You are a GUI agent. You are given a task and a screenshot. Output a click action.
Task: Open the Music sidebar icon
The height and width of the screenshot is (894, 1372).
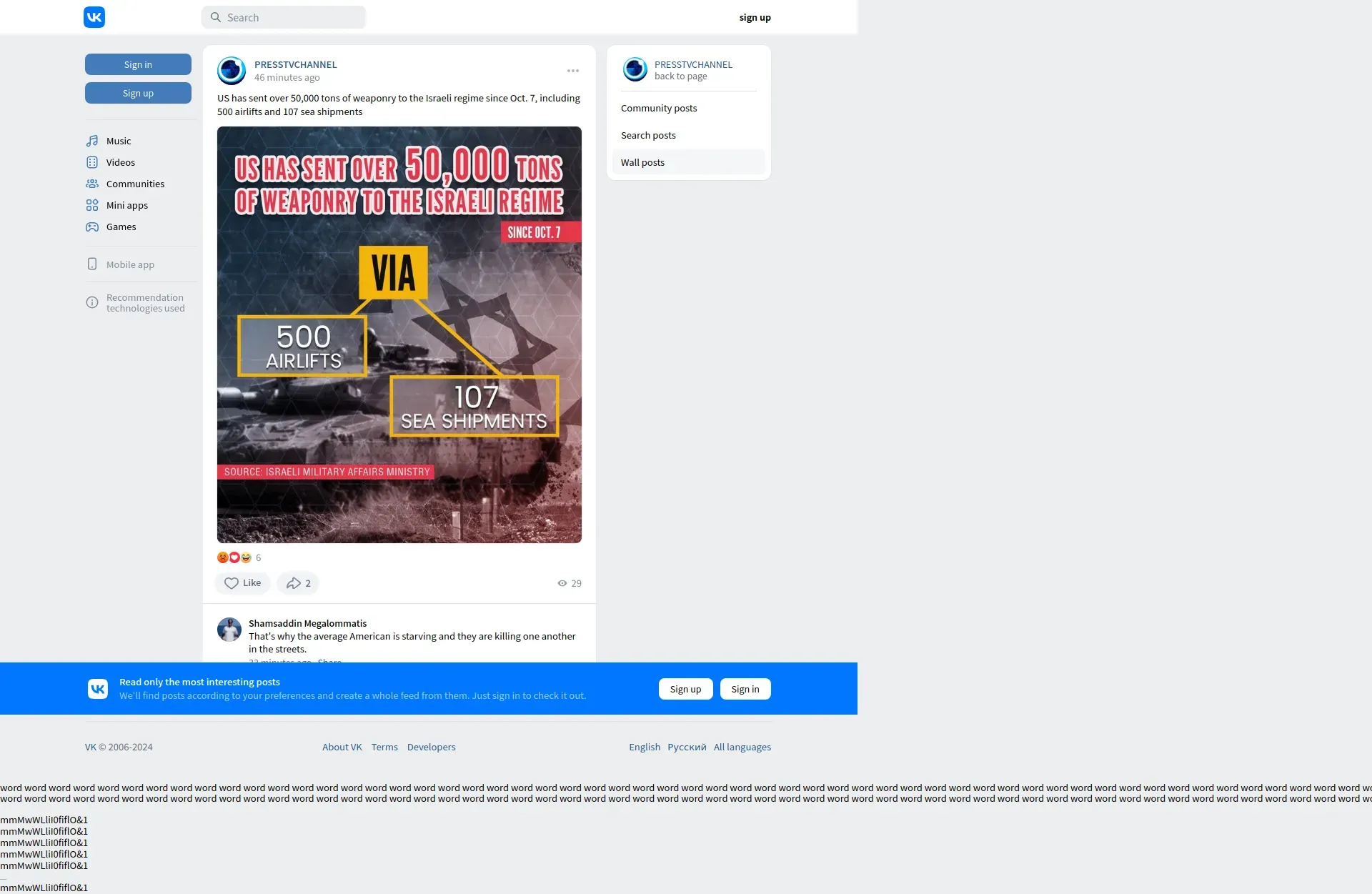[92, 141]
